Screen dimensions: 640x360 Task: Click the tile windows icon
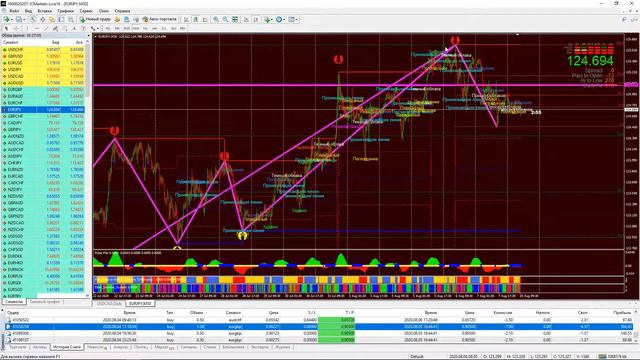(235, 19)
